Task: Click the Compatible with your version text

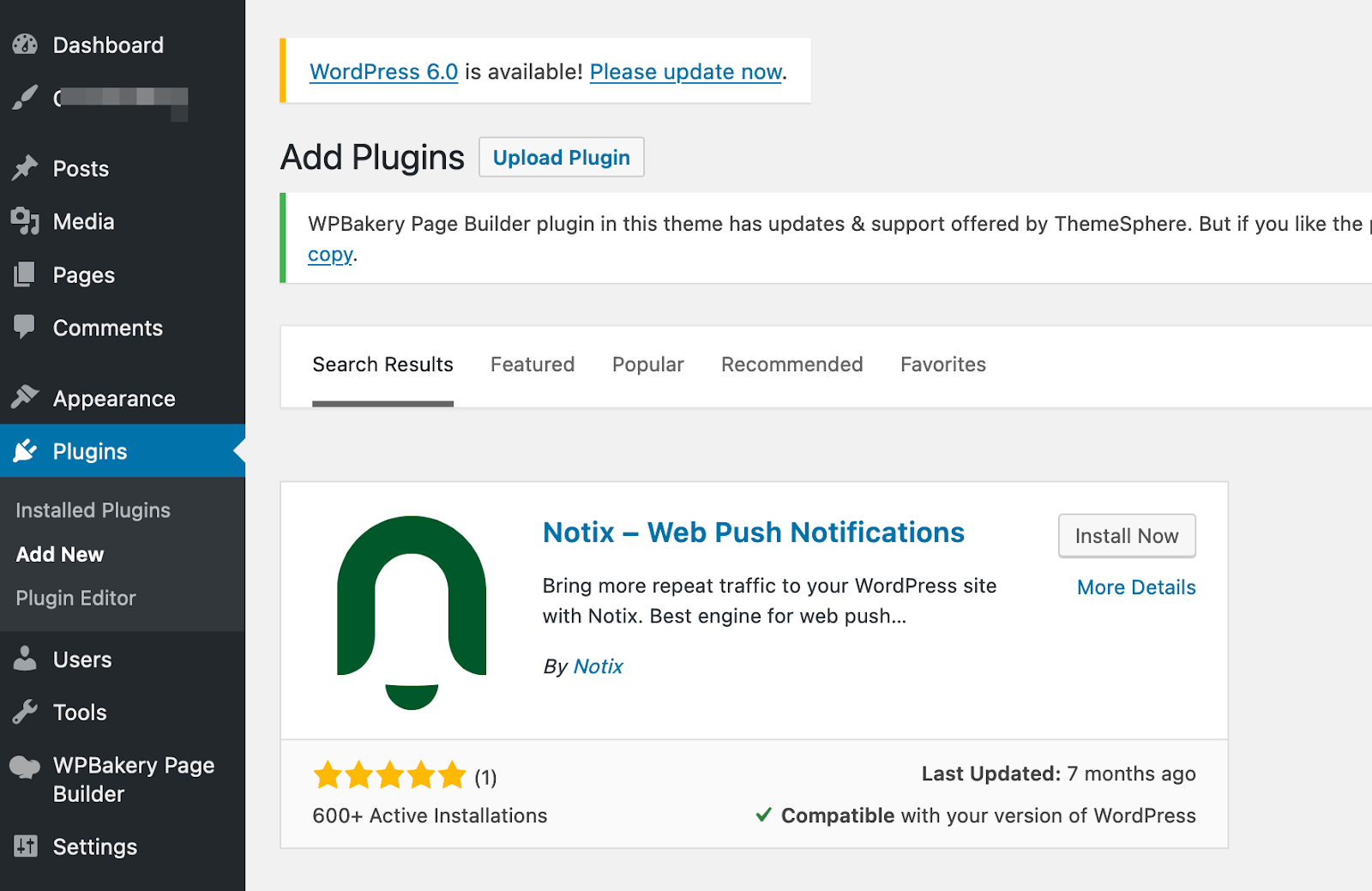Action: point(988,816)
